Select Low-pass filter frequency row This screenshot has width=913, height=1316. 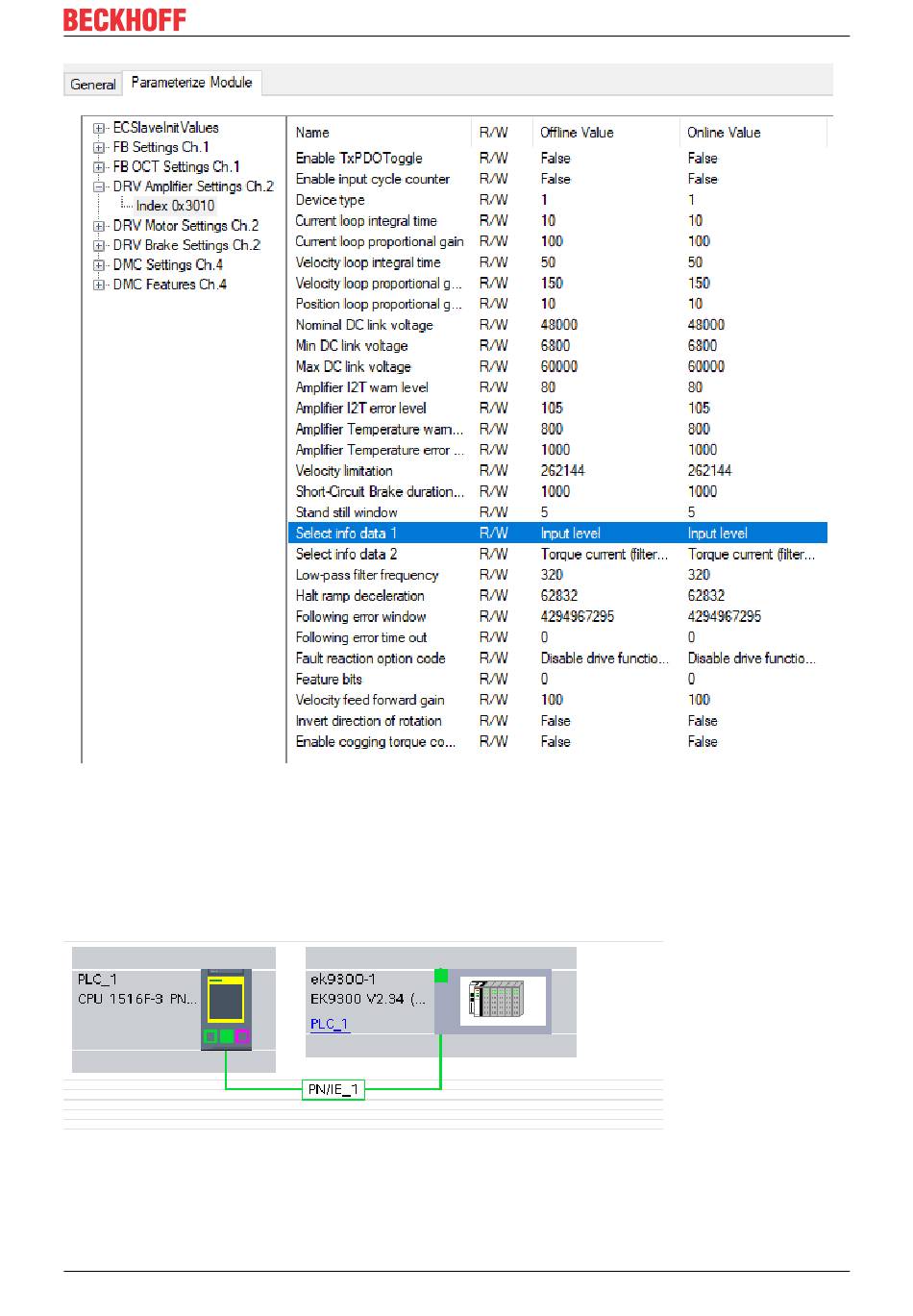tap(557, 575)
